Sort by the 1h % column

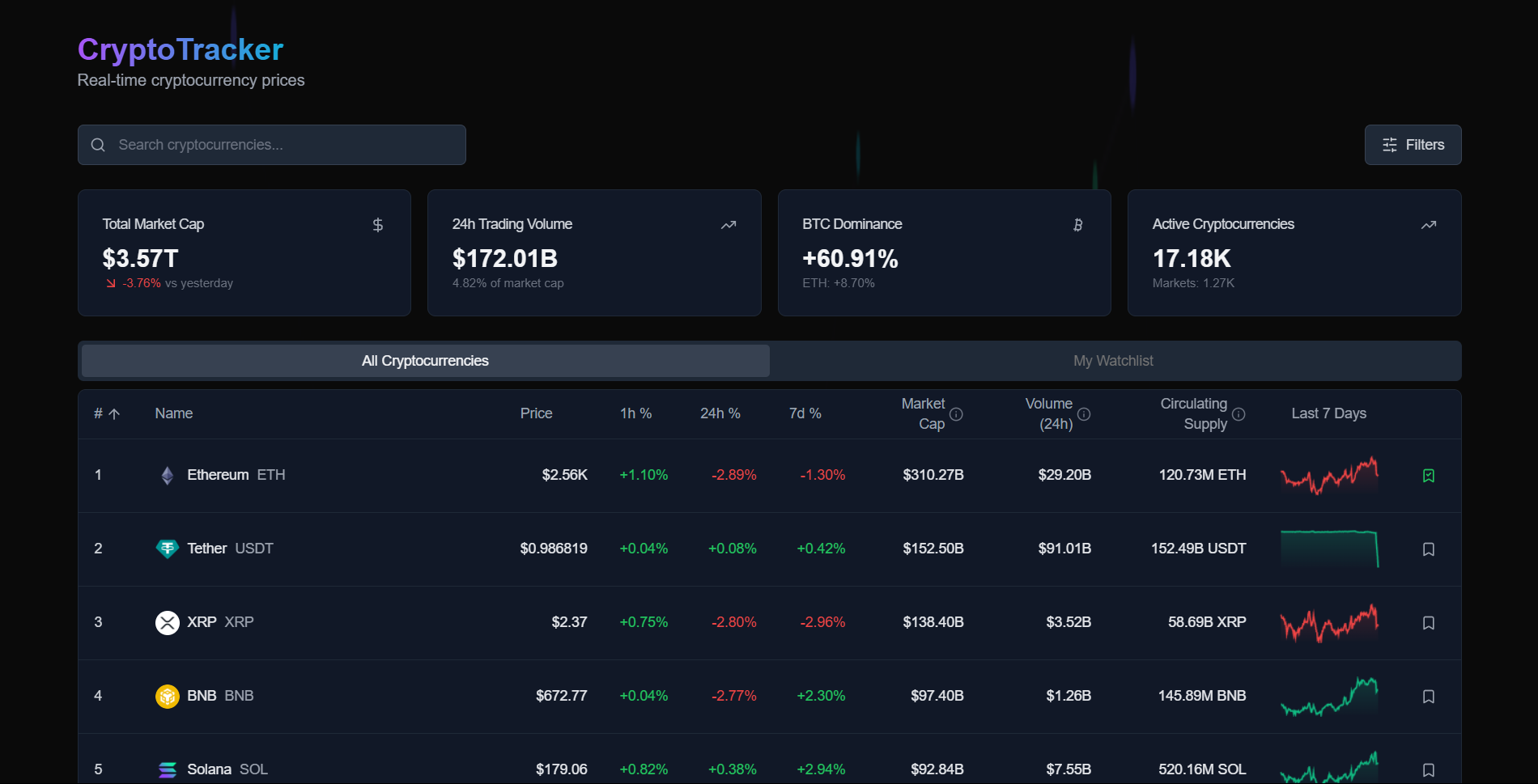click(635, 413)
